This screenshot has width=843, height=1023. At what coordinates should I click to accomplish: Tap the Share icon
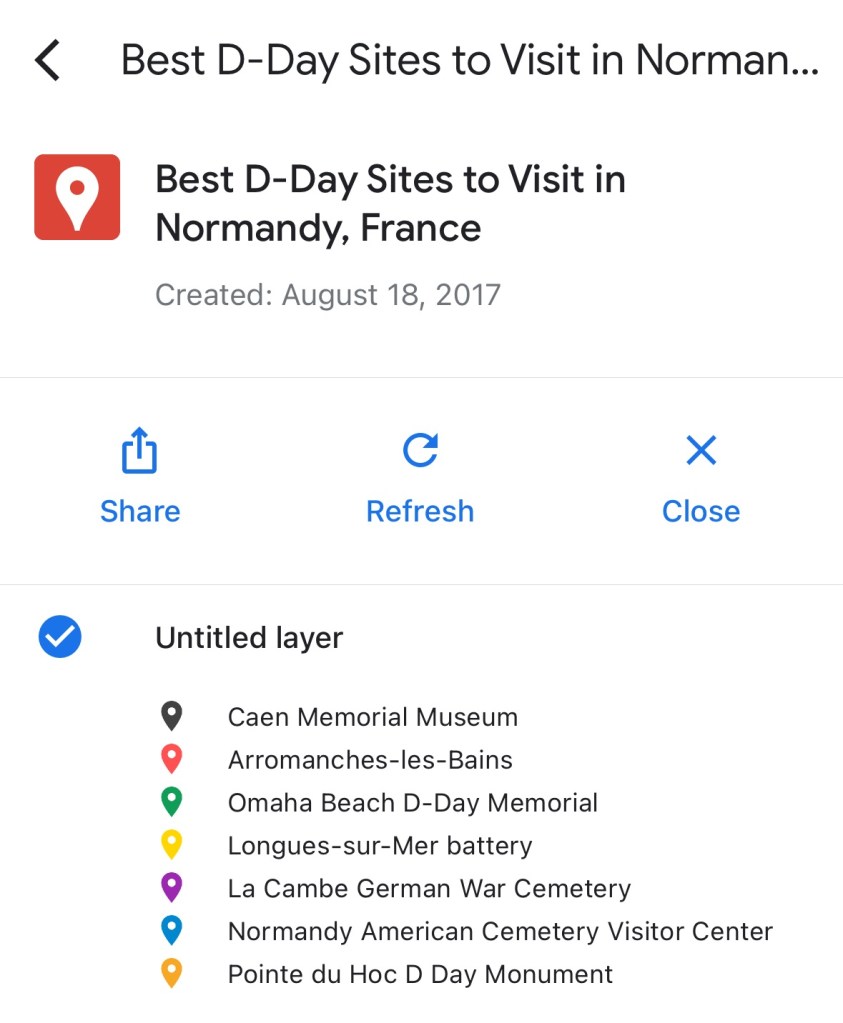pyautogui.click(x=140, y=450)
